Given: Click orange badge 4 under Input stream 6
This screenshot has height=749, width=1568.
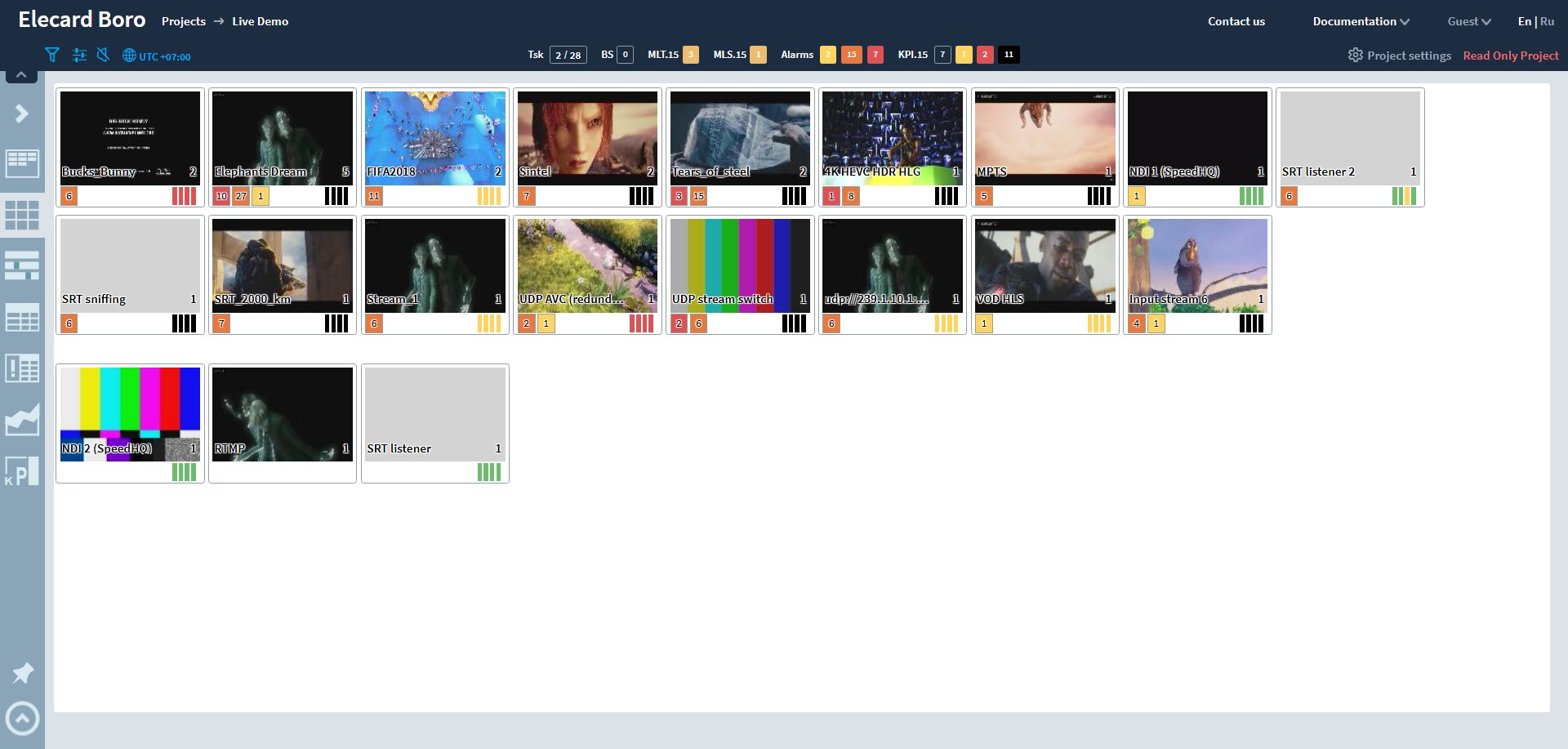Looking at the screenshot, I should pyautogui.click(x=1136, y=323).
